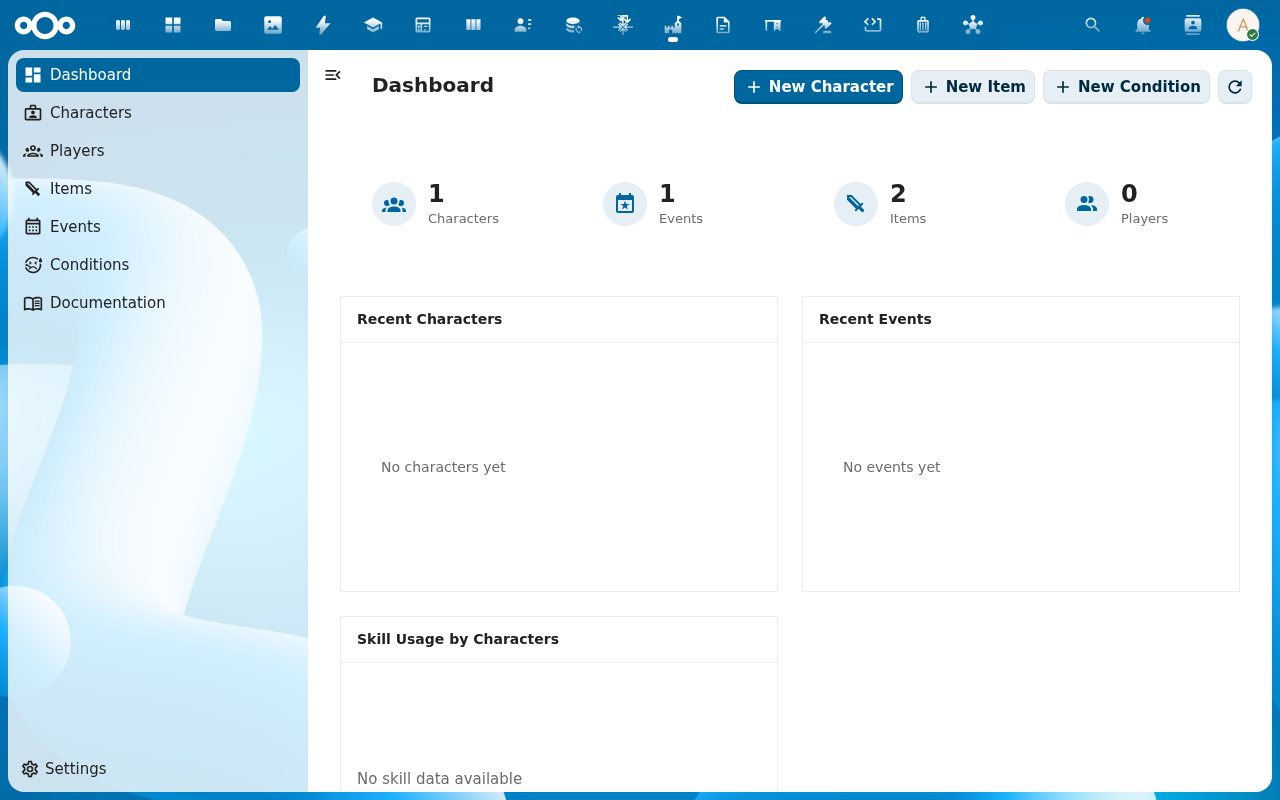
Task: Open the desk app icon
Action: click(773, 25)
